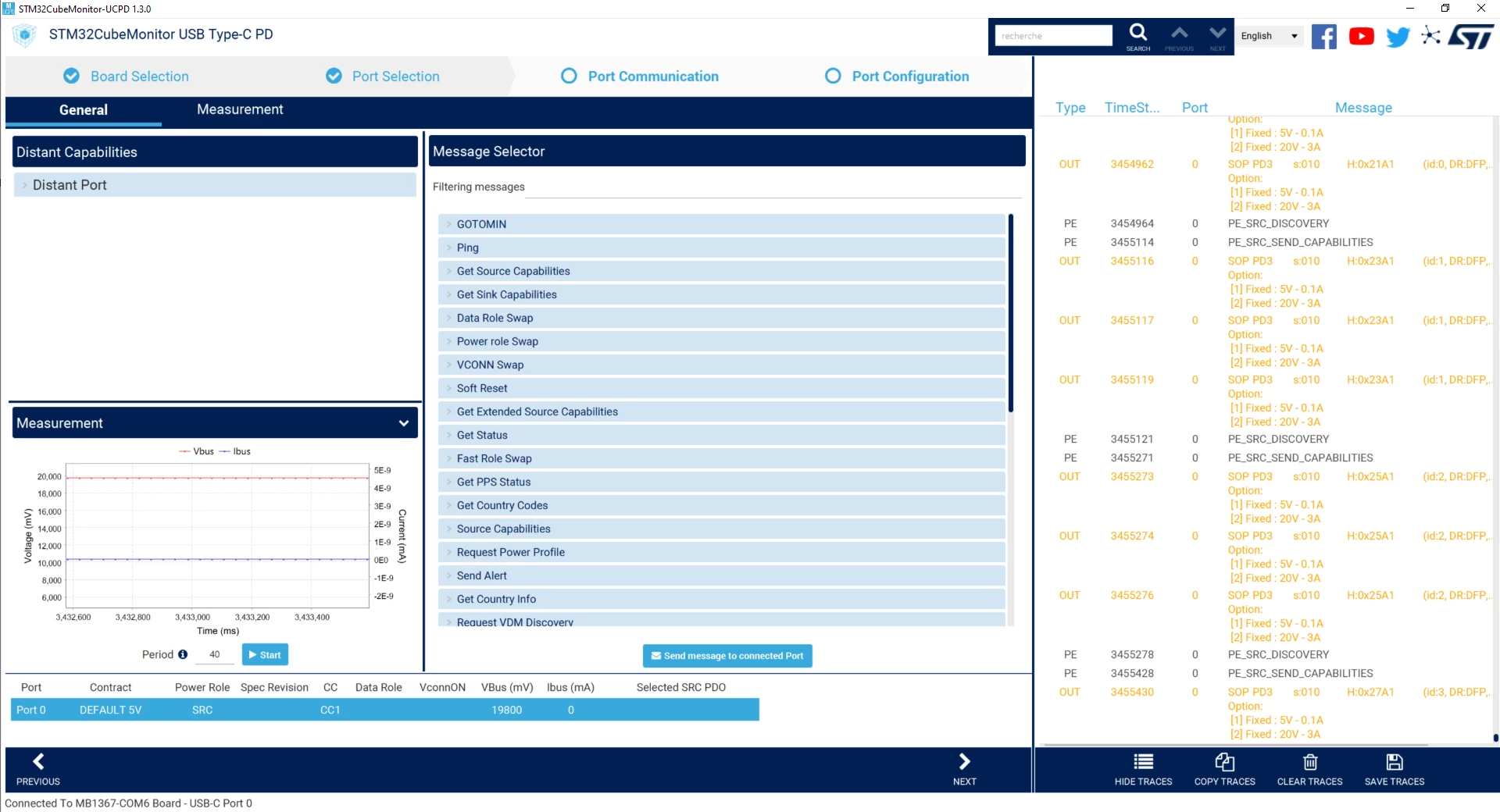The height and width of the screenshot is (812, 1500).
Task: Open the ST community network icon
Action: coord(1430,36)
